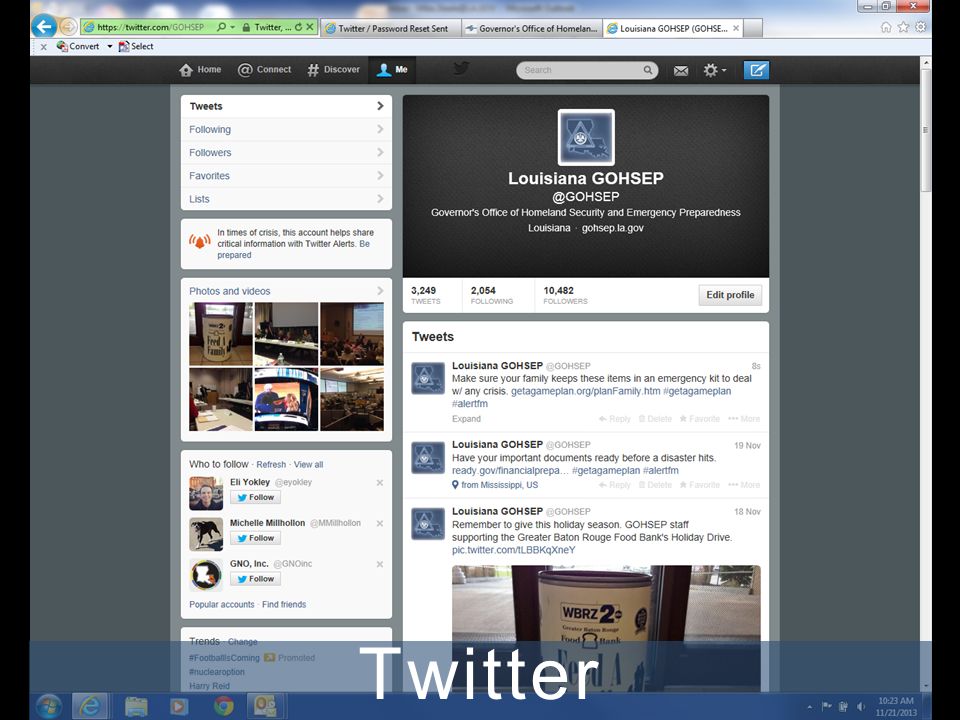960x720 pixels.
Task: Open browser Tools gear icon
Action: coord(920,27)
